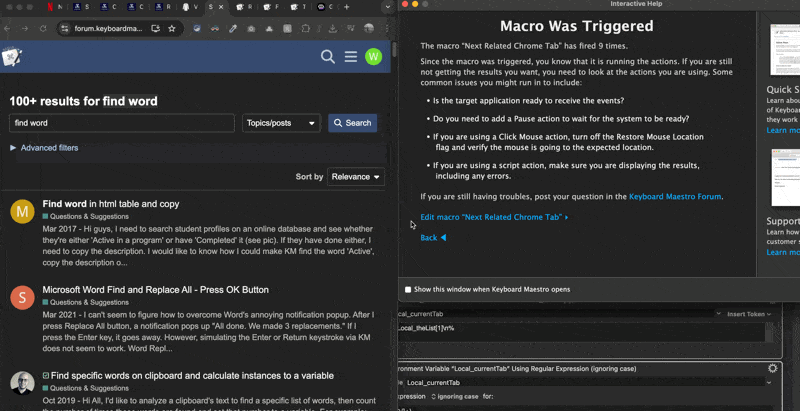Click the Keyboard Maestro forum logo
Screen dimensions: 800x411
[x=12, y=57]
